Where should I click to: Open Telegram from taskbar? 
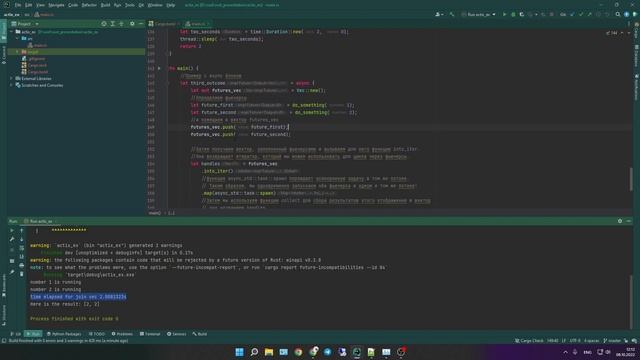327,352
